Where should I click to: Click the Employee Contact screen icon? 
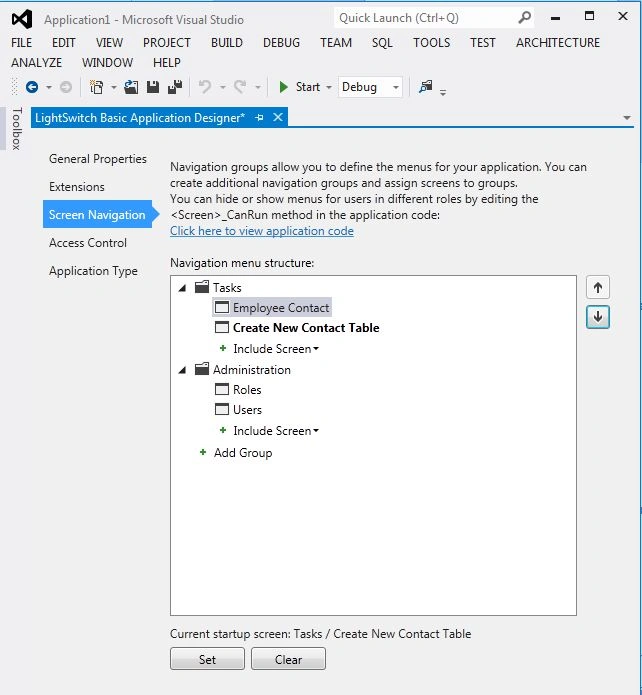tap(222, 307)
